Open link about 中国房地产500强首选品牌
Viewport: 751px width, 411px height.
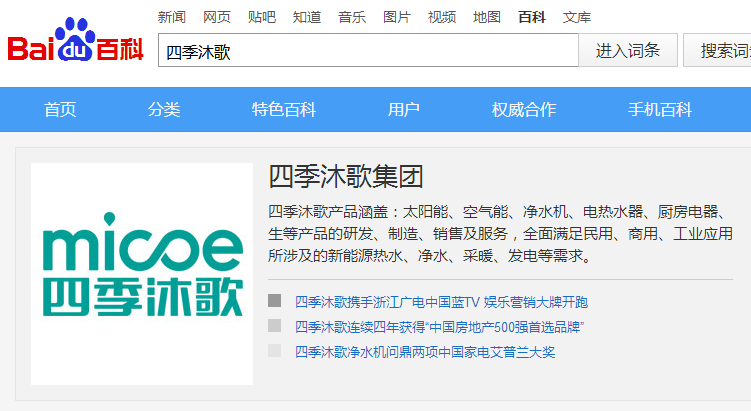[439, 327]
